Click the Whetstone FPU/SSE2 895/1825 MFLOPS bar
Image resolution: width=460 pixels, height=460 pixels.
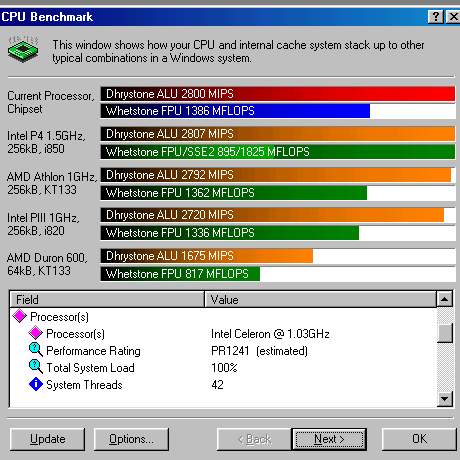pyautogui.click(x=278, y=152)
